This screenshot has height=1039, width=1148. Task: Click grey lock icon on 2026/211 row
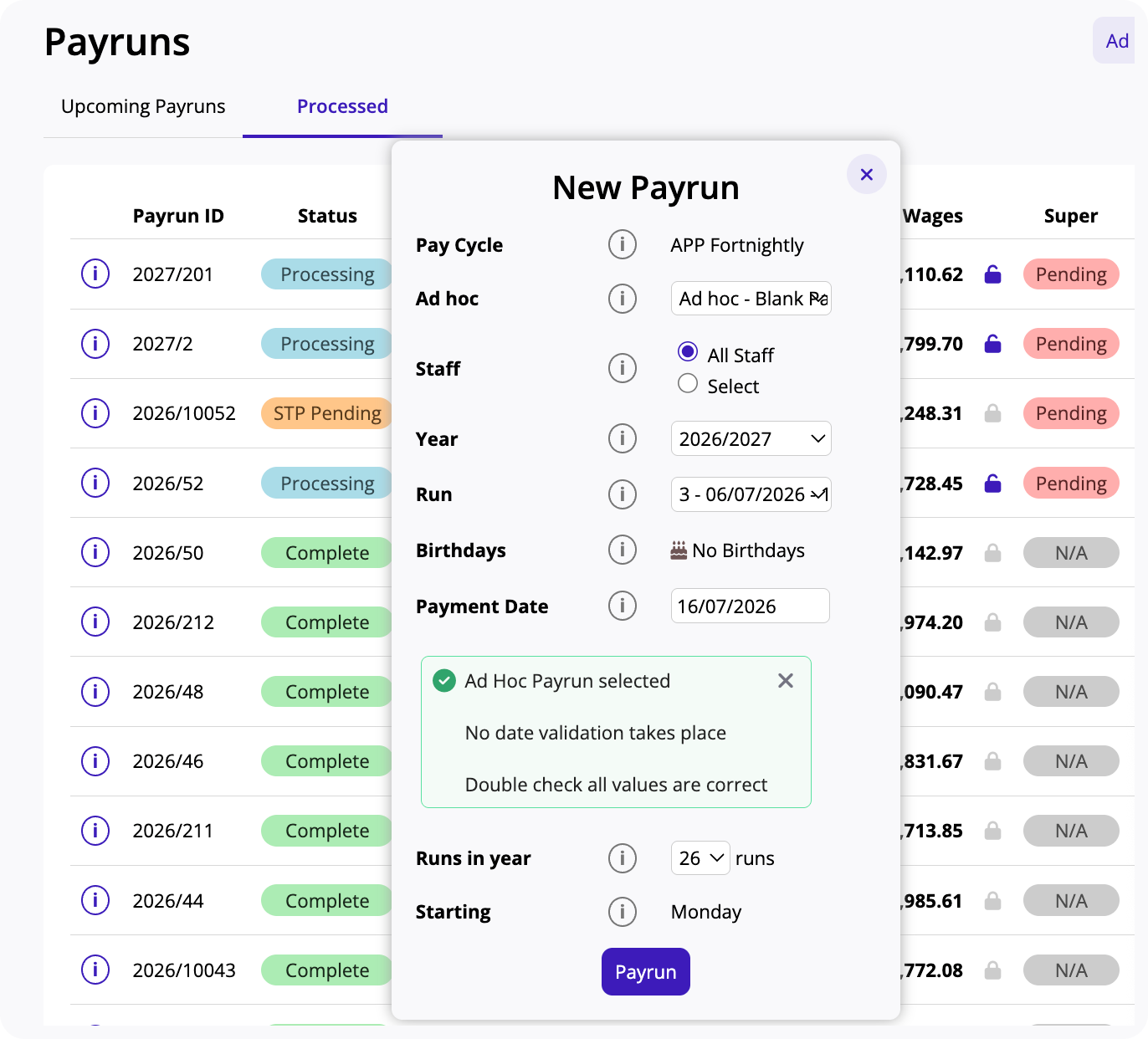(x=993, y=830)
